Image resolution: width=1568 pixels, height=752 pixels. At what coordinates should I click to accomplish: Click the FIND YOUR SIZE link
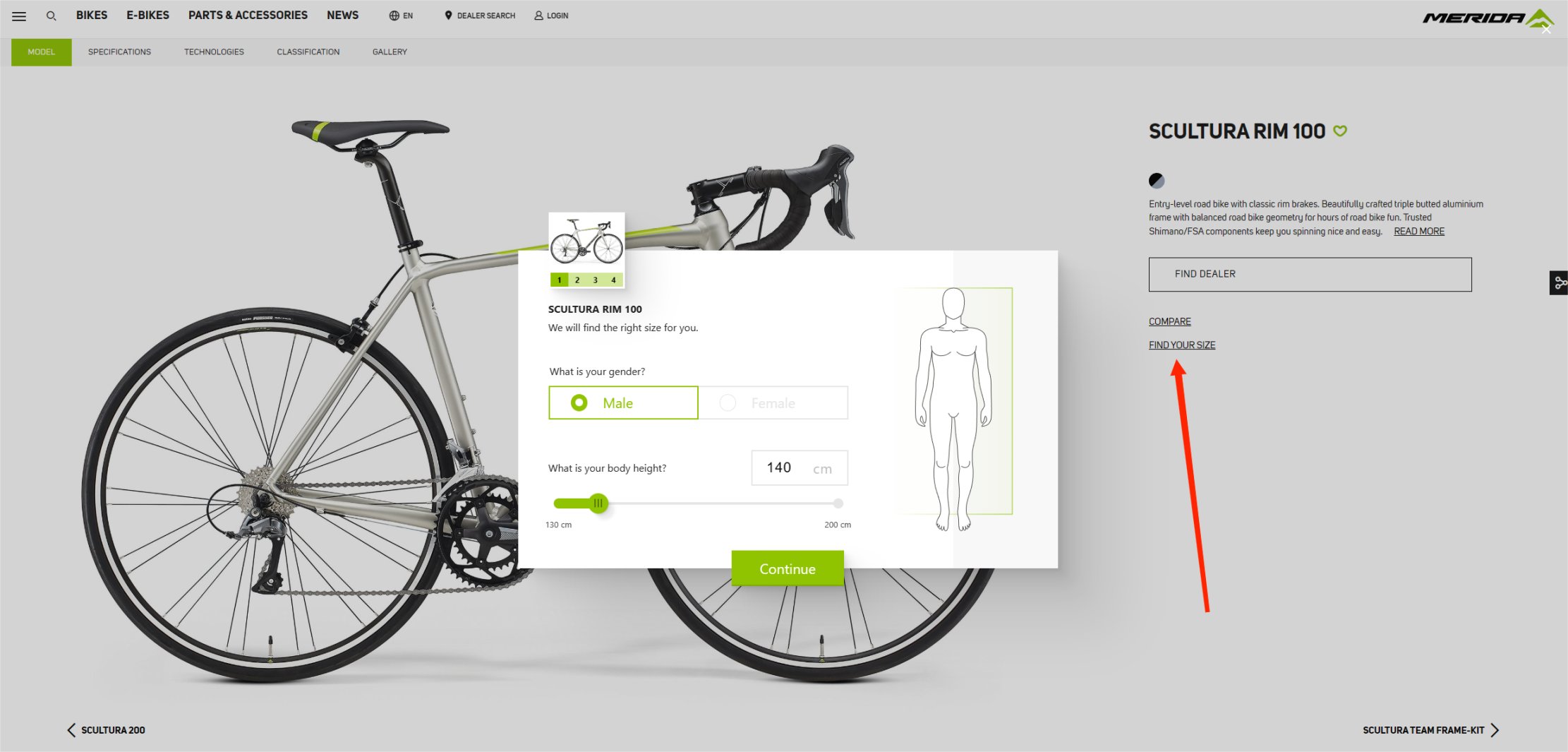pos(1182,345)
